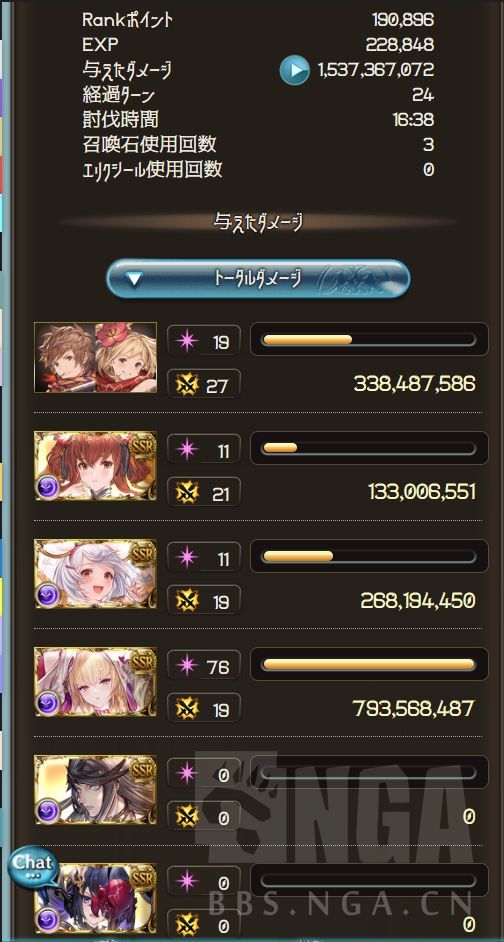Screen dimensions: 504x942
Task: Select the white-haired SSR character portrait
Action: coord(96,574)
